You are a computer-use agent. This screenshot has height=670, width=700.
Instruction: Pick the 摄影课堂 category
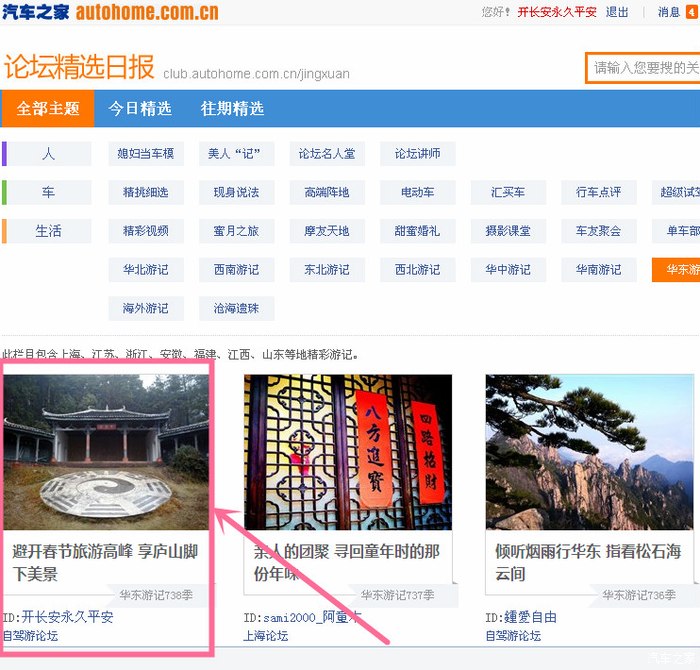(508, 231)
